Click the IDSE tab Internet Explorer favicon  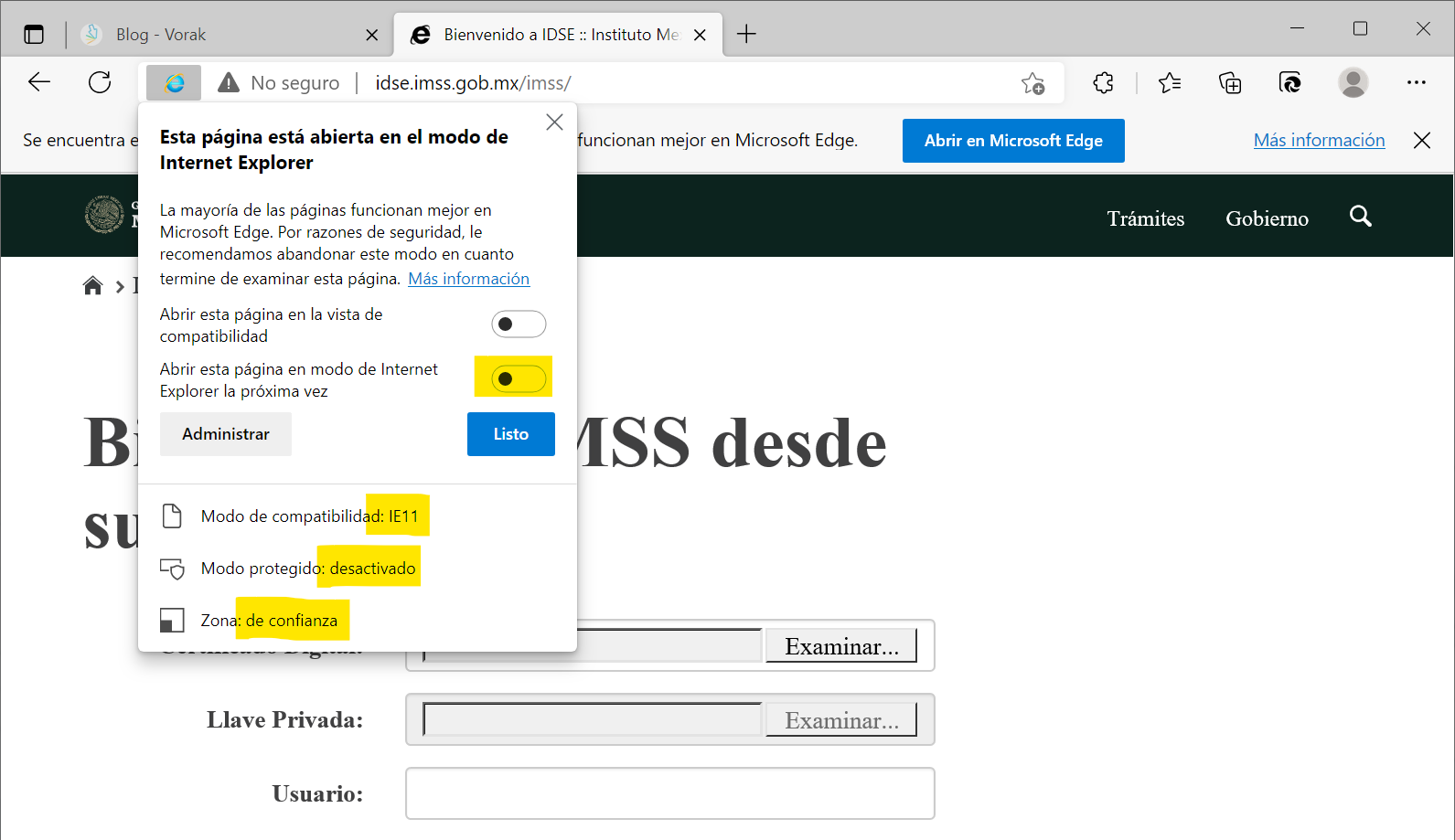(421, 35)
